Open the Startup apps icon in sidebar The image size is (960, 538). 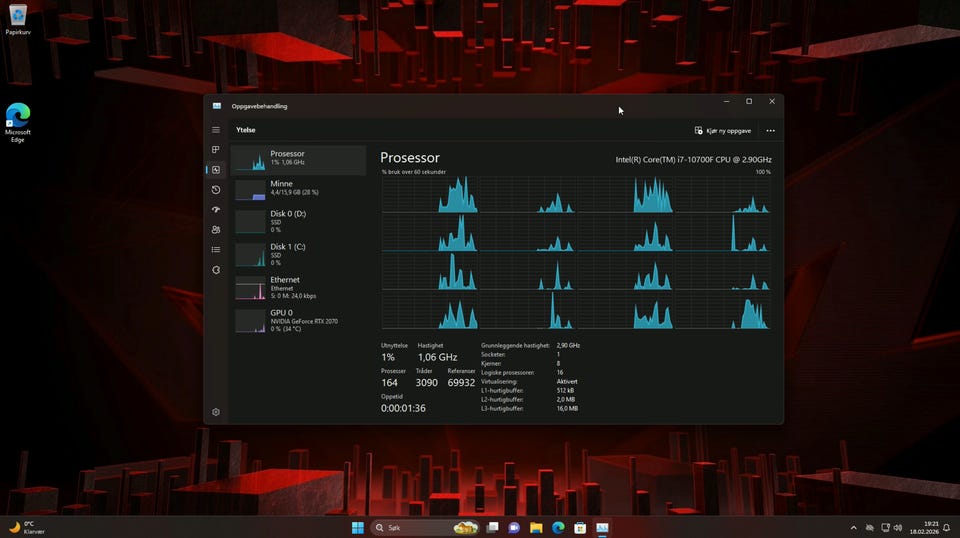click(216, 210)
